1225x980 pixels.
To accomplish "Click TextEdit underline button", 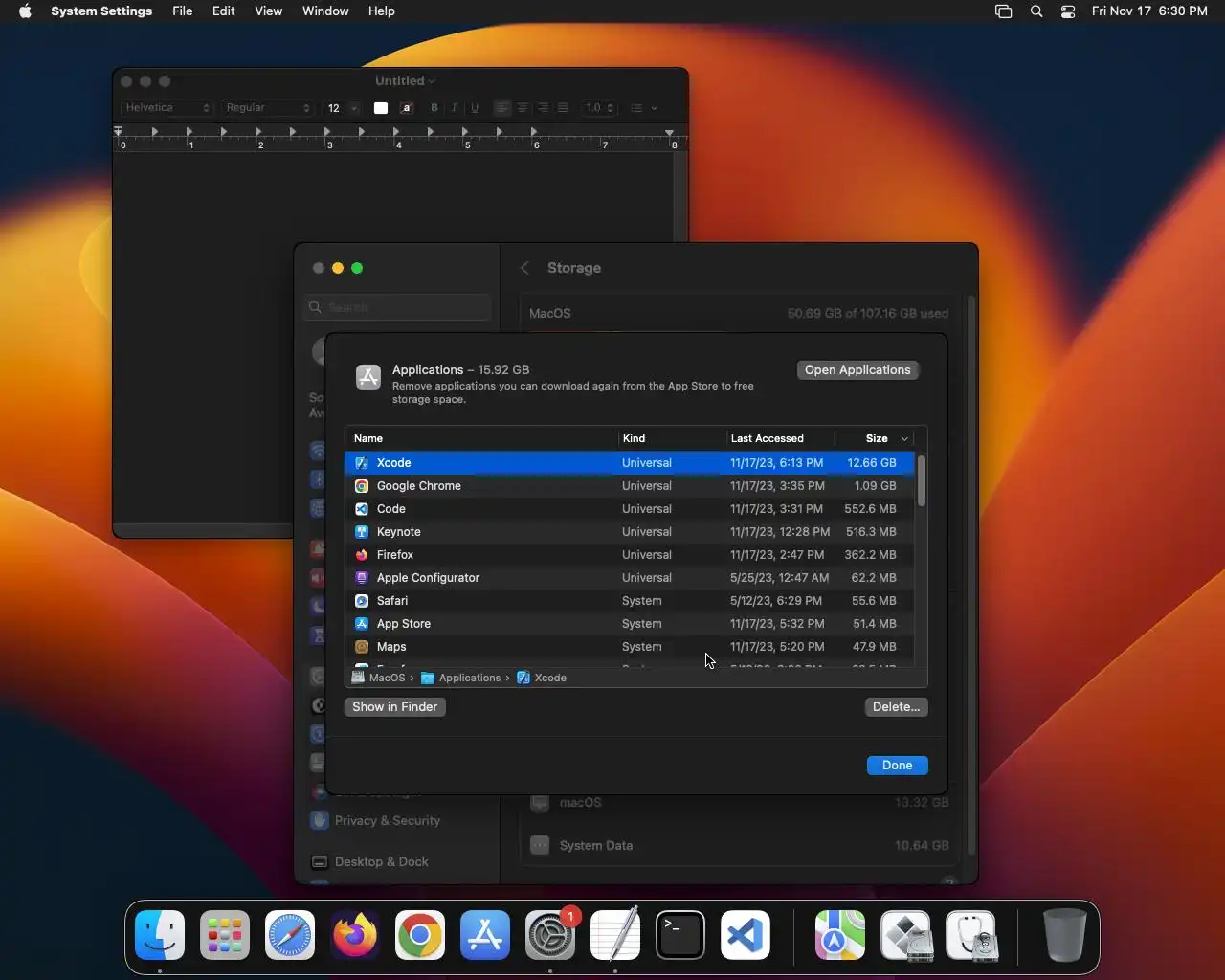I will click(475, 108).
